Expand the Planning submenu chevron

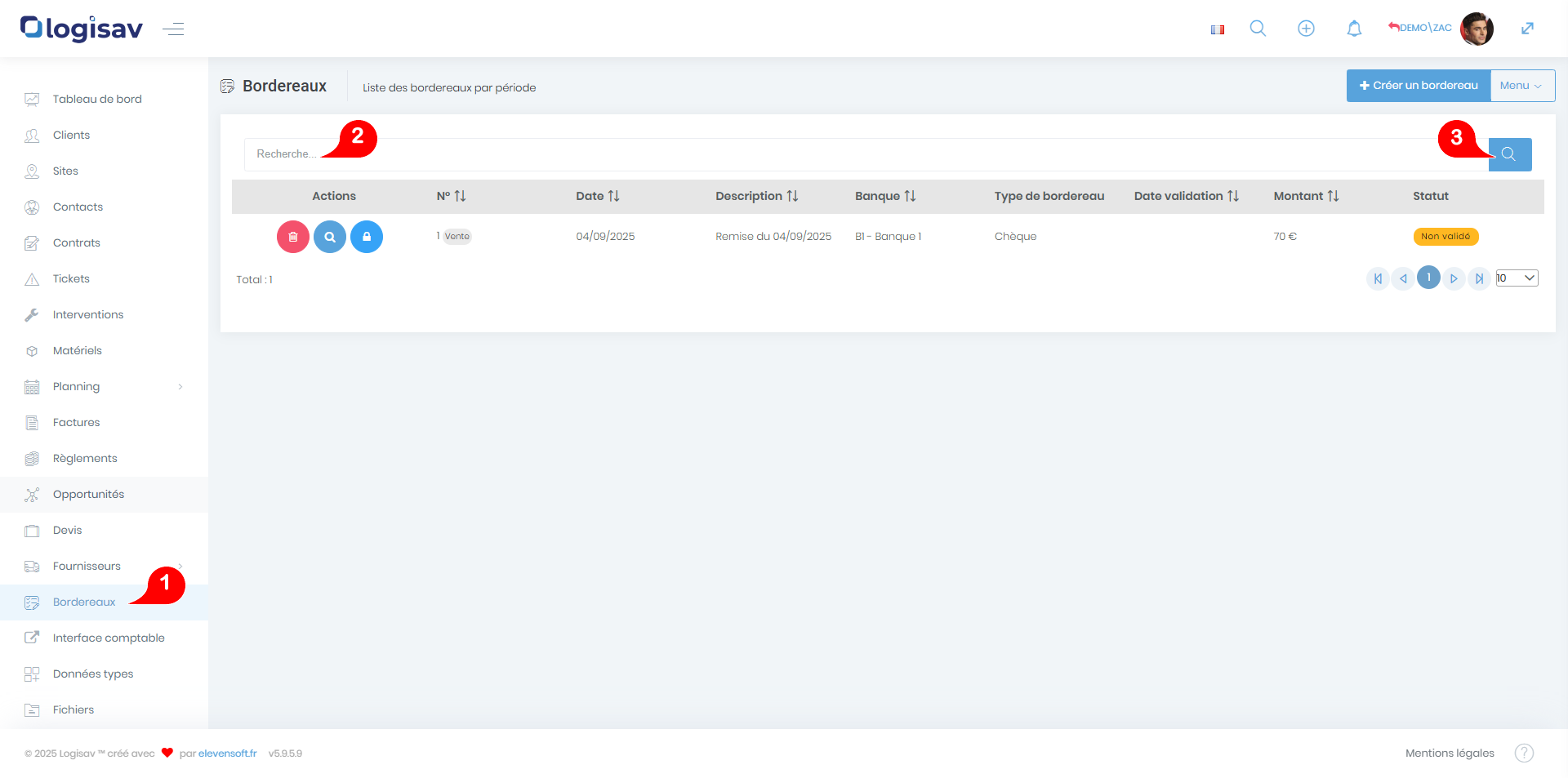coord(180,387)
